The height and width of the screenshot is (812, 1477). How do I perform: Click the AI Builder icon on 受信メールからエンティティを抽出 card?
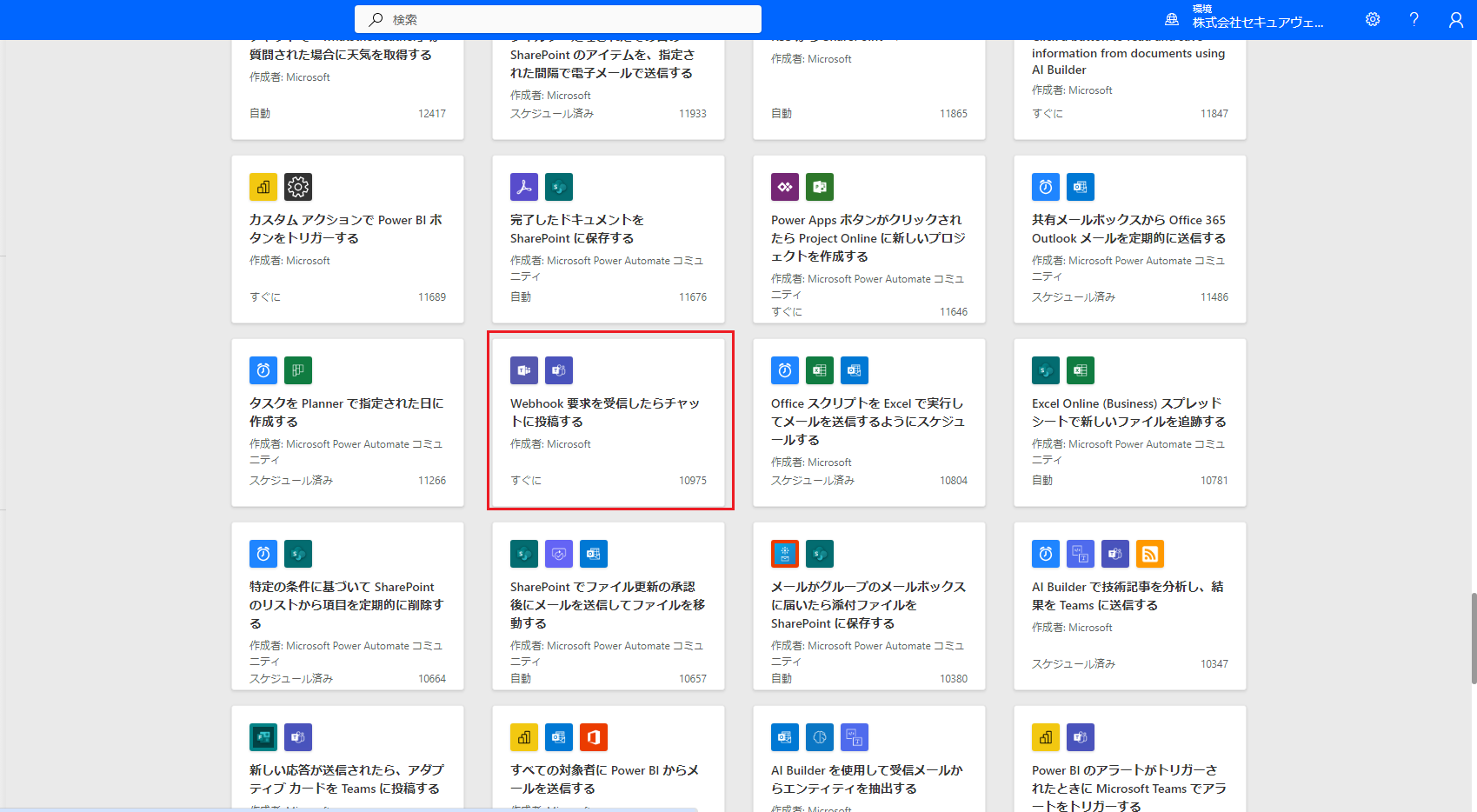pos(855,737)
